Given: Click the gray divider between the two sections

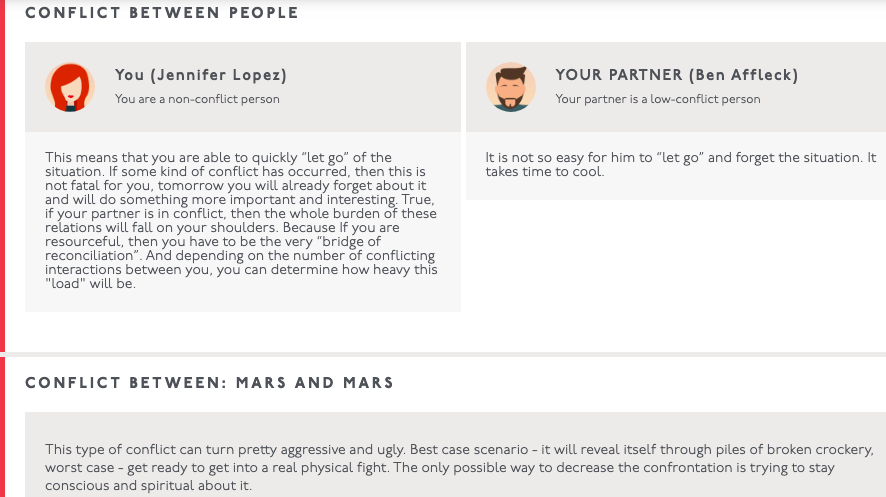Looking at the screenshot, I should point(445,354).
